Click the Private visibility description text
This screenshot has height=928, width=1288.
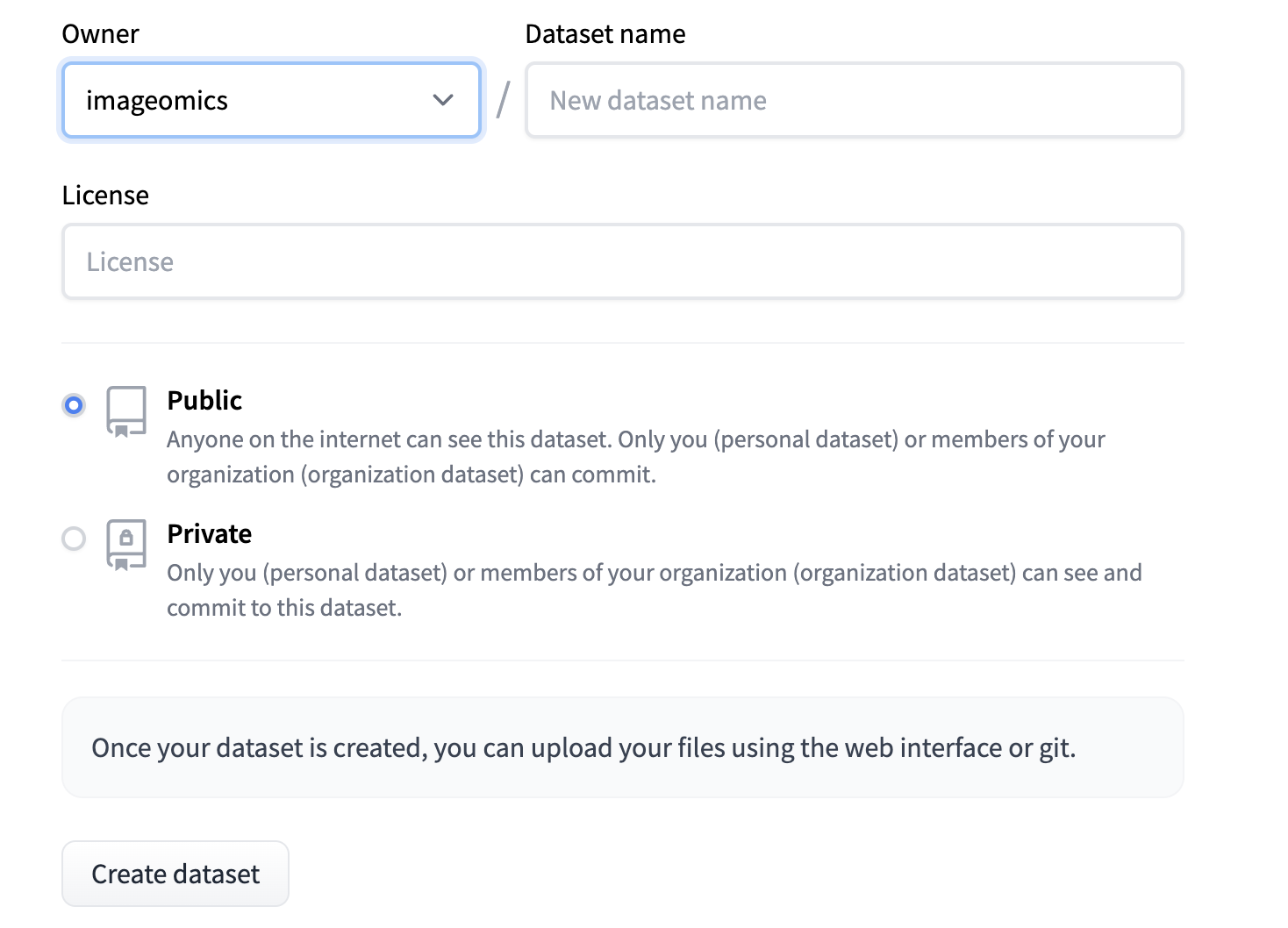[x=655, y=589]
